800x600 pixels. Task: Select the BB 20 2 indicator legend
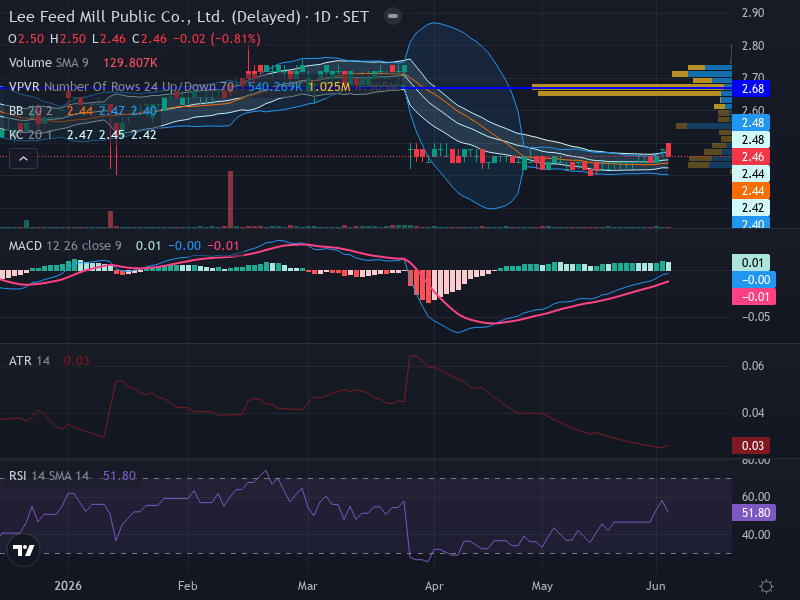[31, 111]
